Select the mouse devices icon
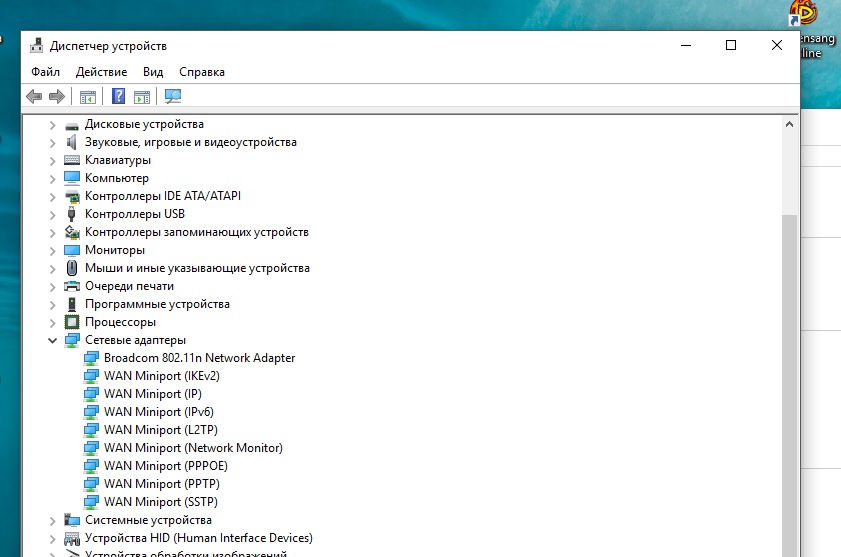The height and width of the screenshot is (557, 841). click(72, 268)
